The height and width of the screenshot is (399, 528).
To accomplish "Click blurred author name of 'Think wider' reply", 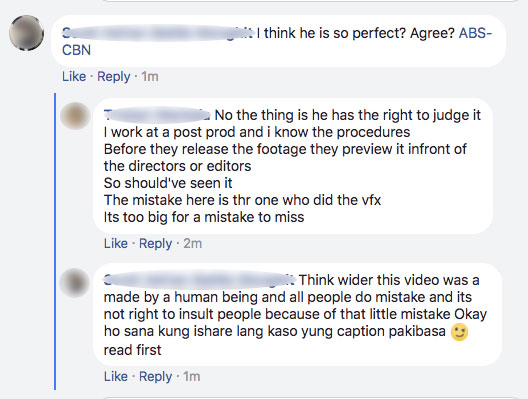I will tap(200, 280).
